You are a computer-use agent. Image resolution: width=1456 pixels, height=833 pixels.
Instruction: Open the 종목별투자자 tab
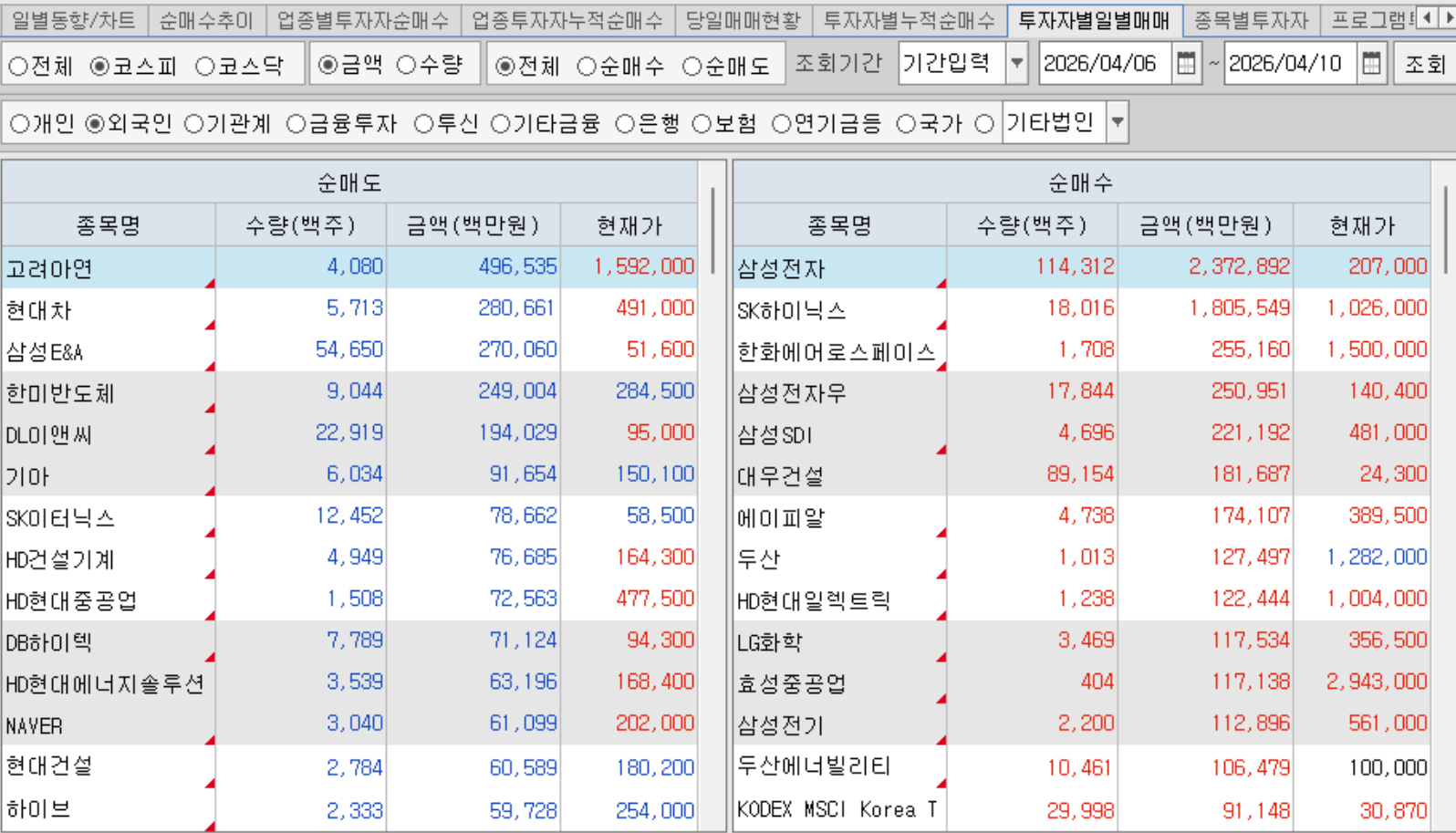coord(1251,20)
